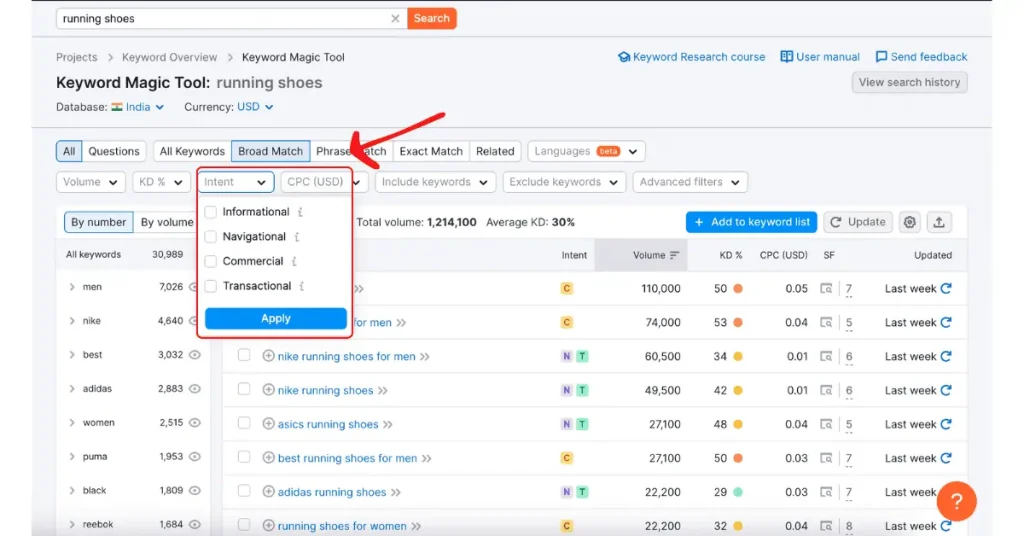Expand the men keyword group
The width and height of the screenshot is (1024, 536).
click(72, 287)
